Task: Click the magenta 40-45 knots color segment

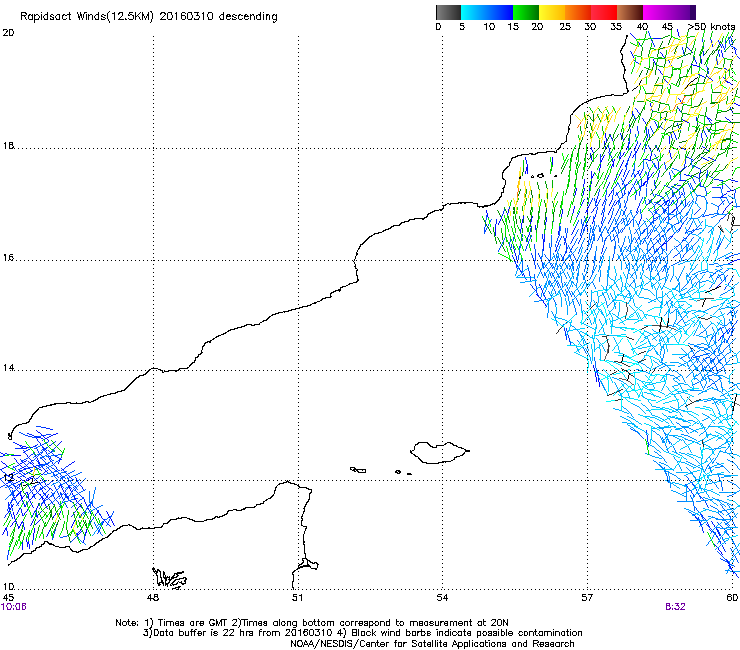Action: (x=656, y=12)
